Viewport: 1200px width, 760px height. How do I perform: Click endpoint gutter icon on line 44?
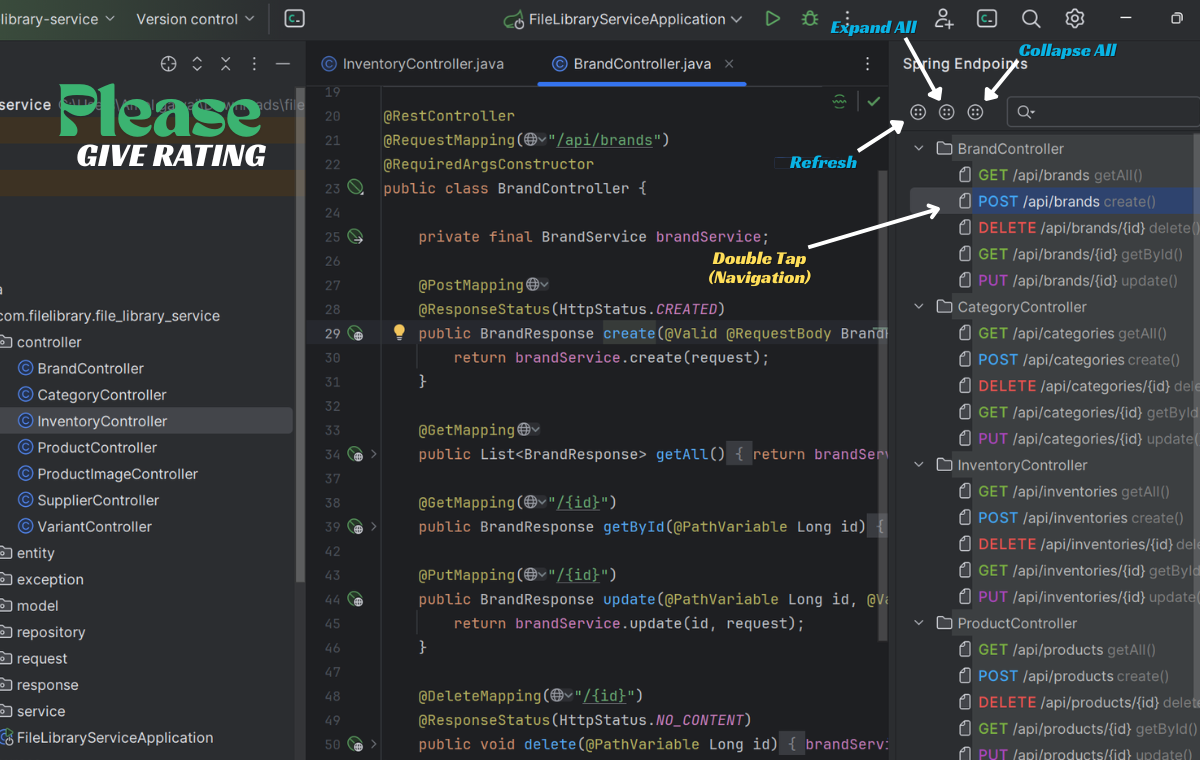coord(355,600)
